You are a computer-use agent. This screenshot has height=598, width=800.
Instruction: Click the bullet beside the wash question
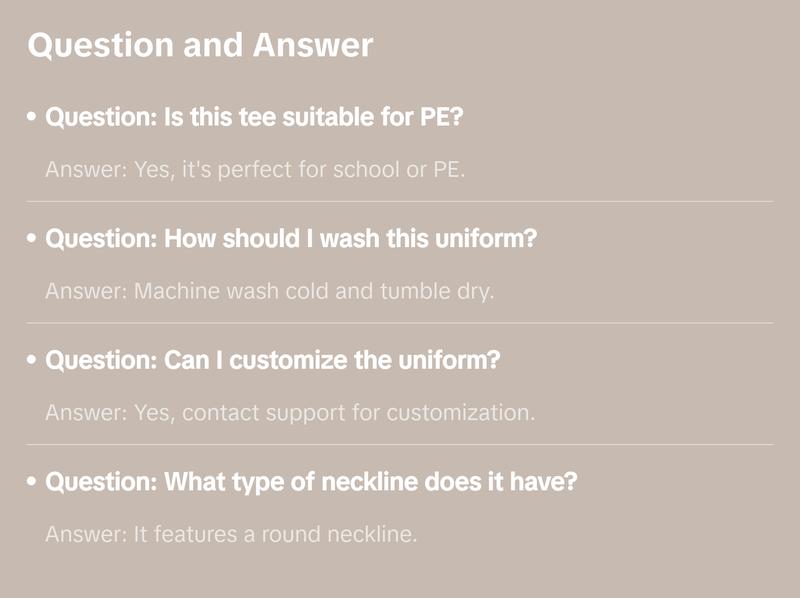33,239
